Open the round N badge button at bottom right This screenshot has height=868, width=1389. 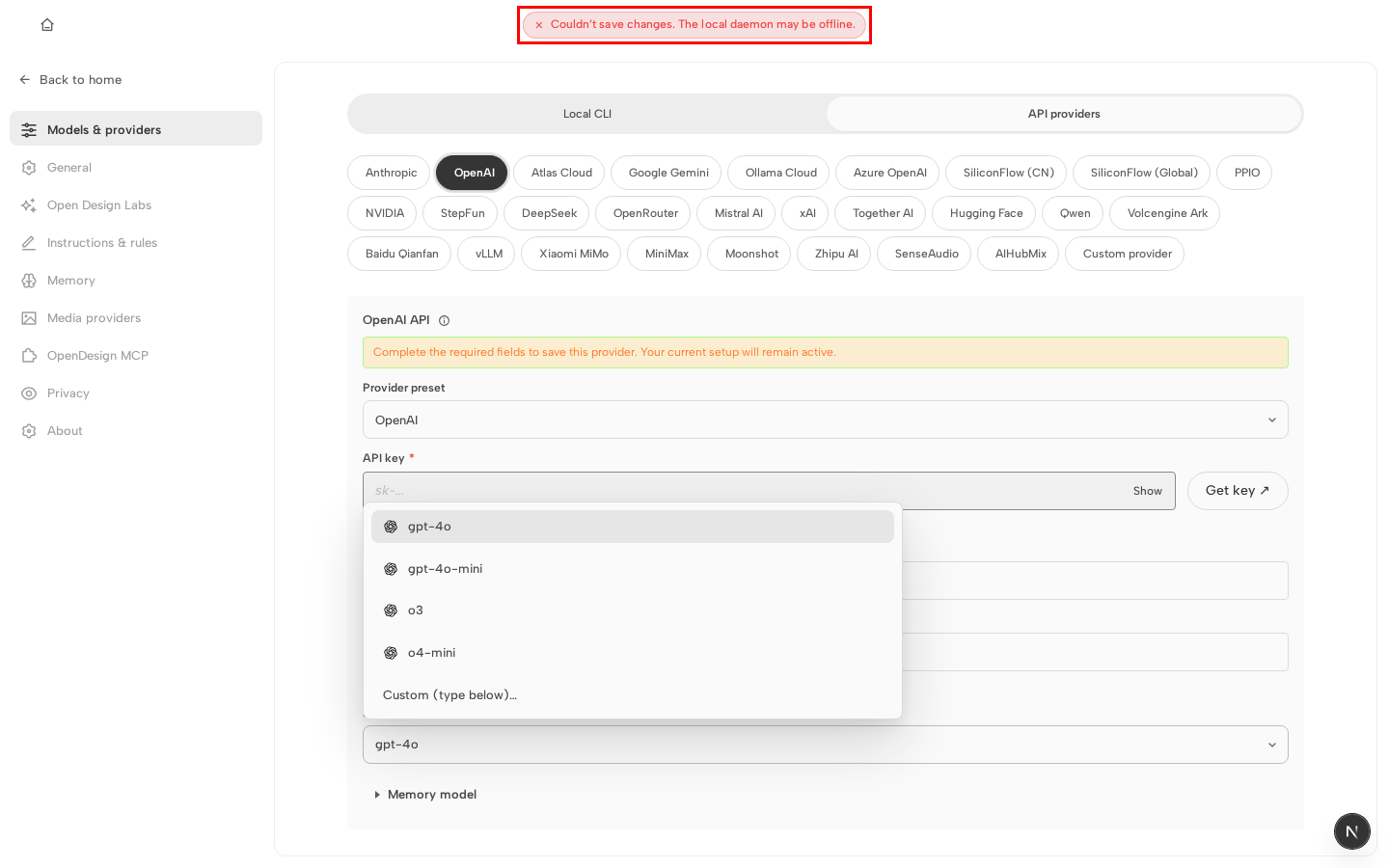tap(1352, 831)
